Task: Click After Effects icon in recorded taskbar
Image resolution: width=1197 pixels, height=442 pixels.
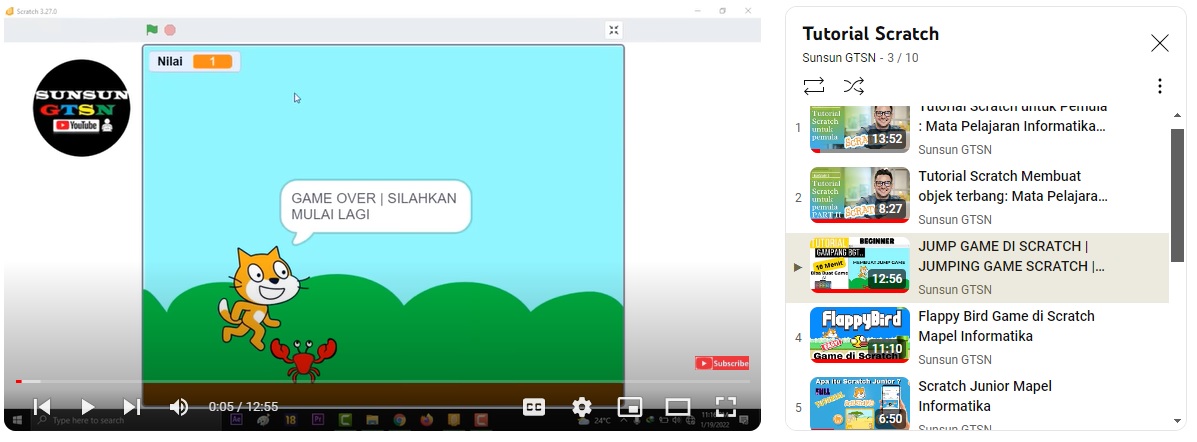Action: 236,419
